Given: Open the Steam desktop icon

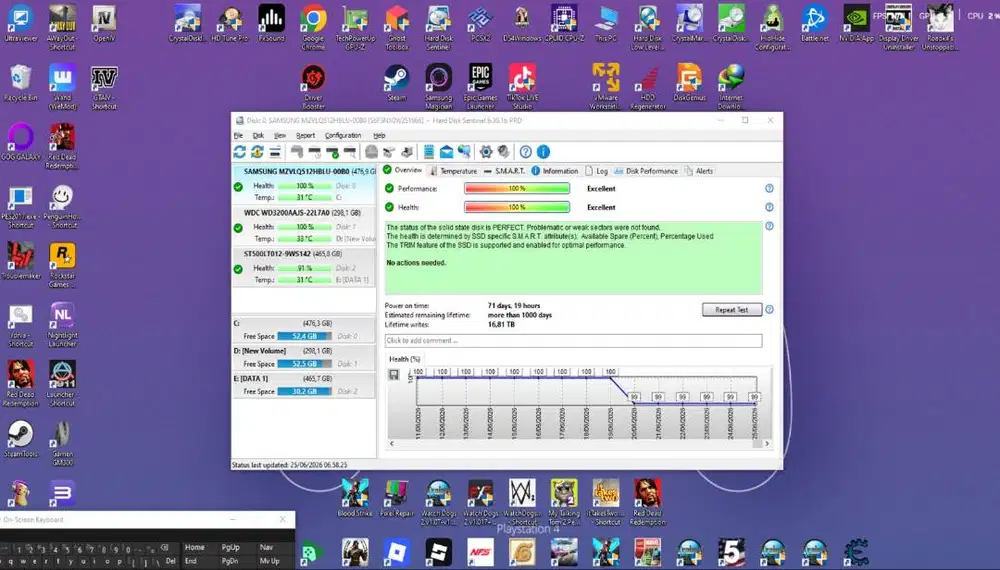Looking at the screenshot, I should (396, 83).
